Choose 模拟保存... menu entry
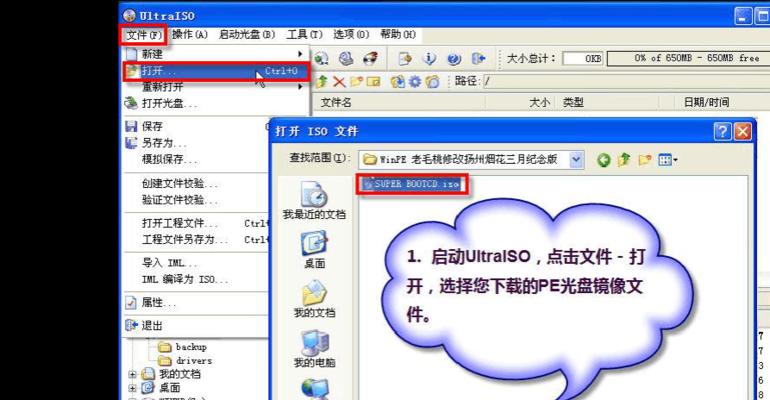Screen dimensions: 770x400 195,160
